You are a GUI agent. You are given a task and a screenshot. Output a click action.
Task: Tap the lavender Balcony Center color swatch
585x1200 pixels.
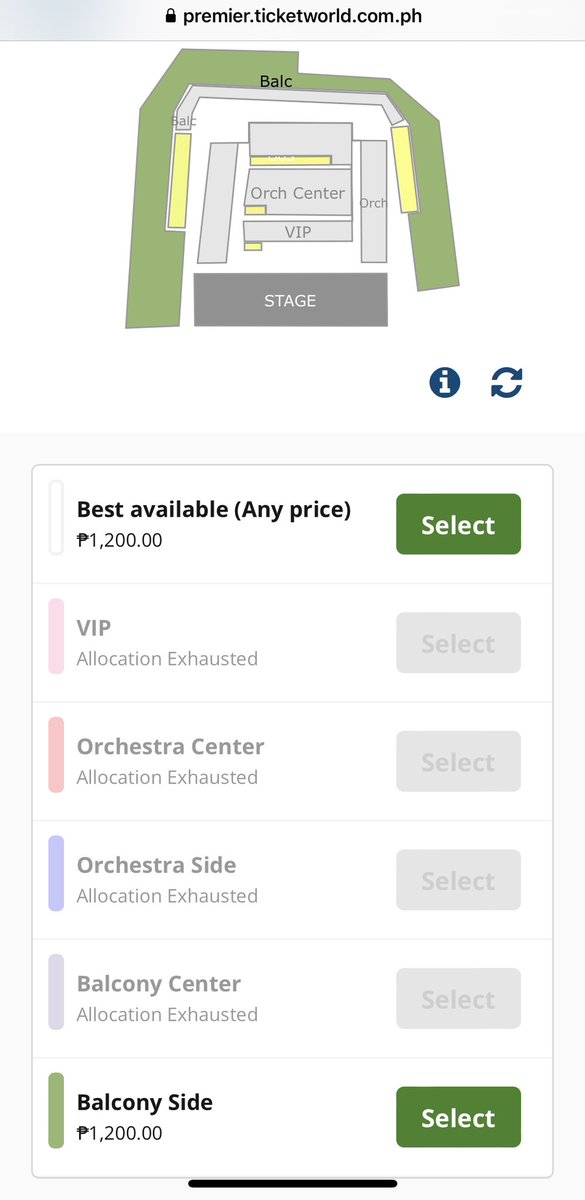pyautogui.click(x=56, y=992)
